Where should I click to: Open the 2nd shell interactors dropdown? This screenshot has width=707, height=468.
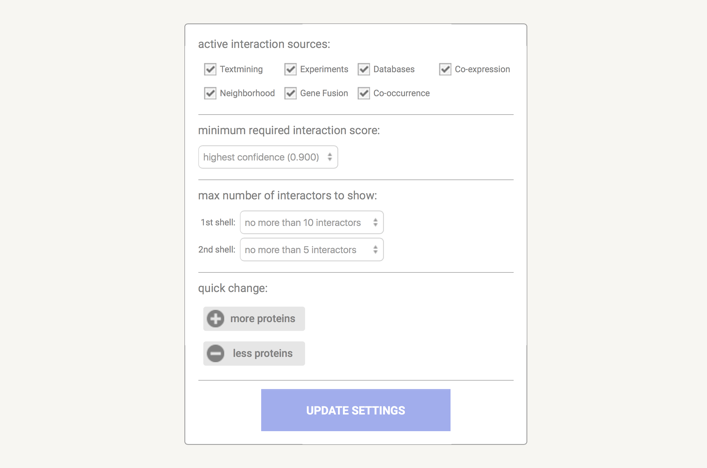(311, 250)
